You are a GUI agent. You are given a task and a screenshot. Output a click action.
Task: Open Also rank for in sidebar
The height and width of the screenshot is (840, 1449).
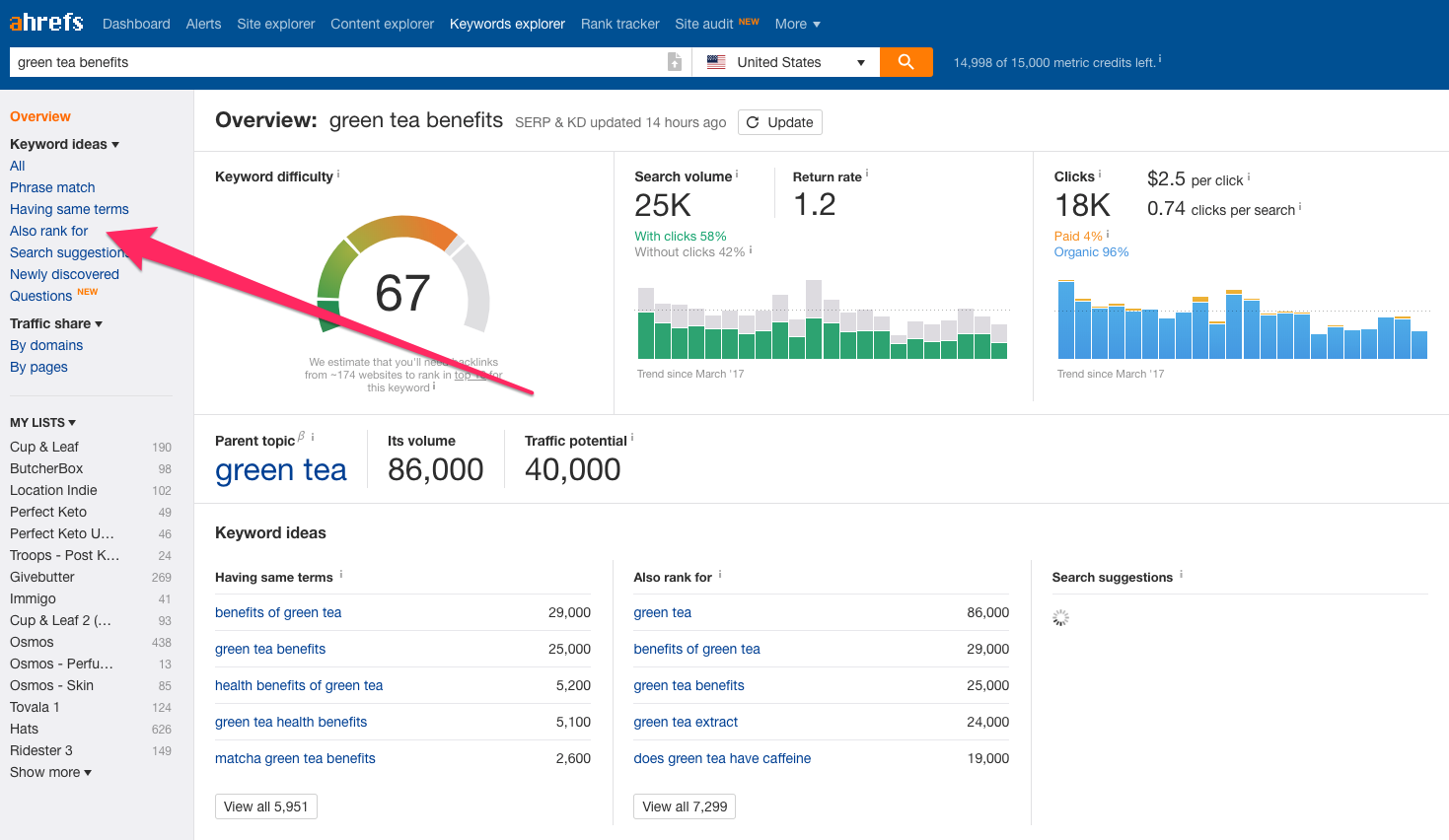[x=48, y=231]
